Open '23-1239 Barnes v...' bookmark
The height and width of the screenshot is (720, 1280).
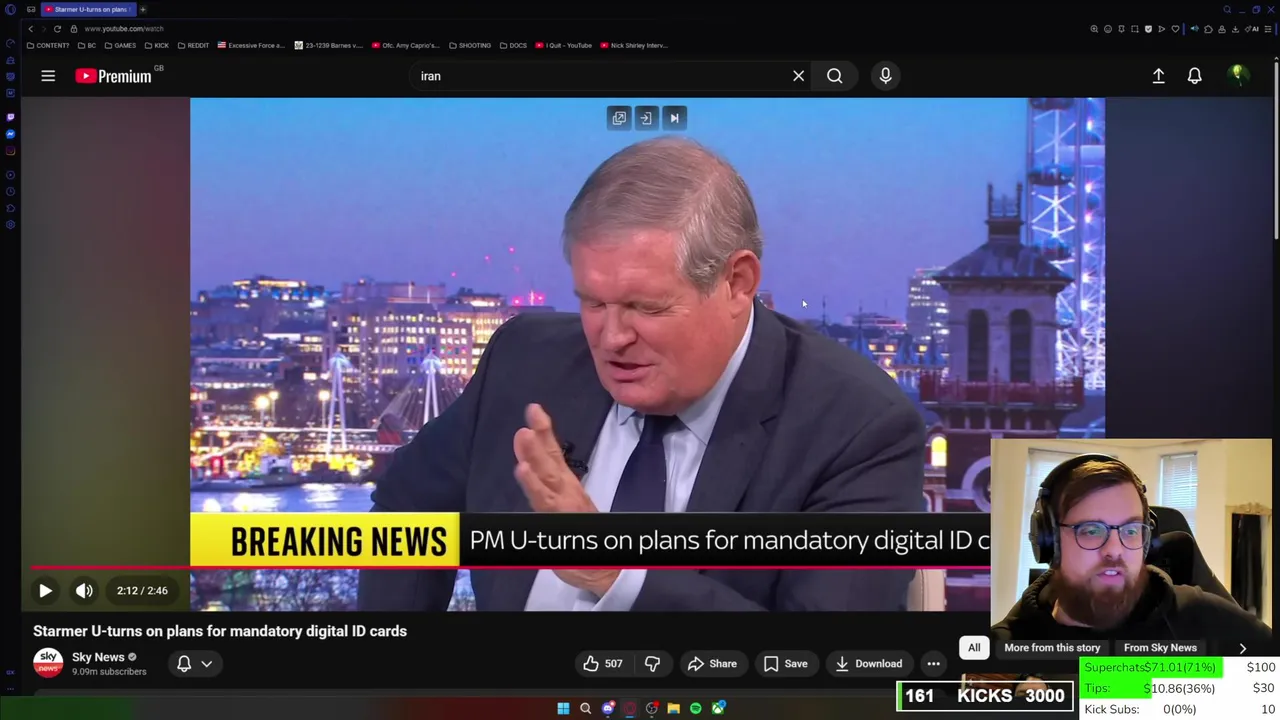[328, 45]
